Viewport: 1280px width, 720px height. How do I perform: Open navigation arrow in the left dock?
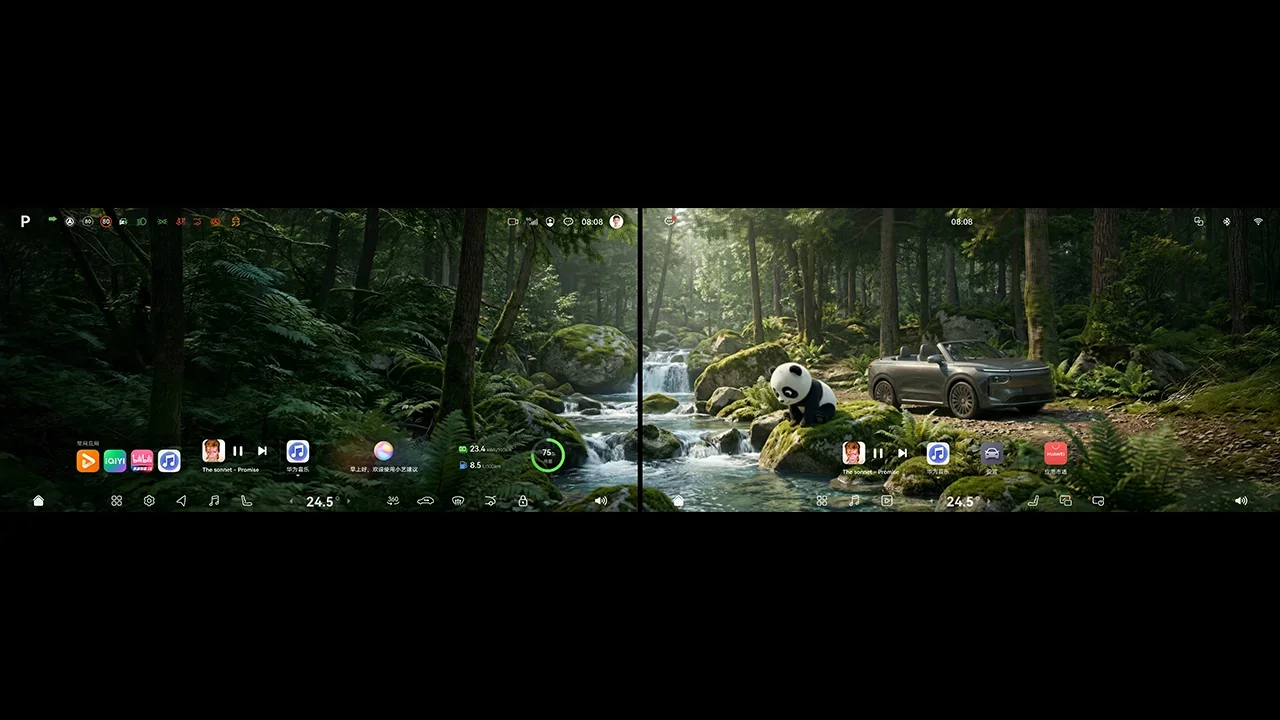point(181,501)
